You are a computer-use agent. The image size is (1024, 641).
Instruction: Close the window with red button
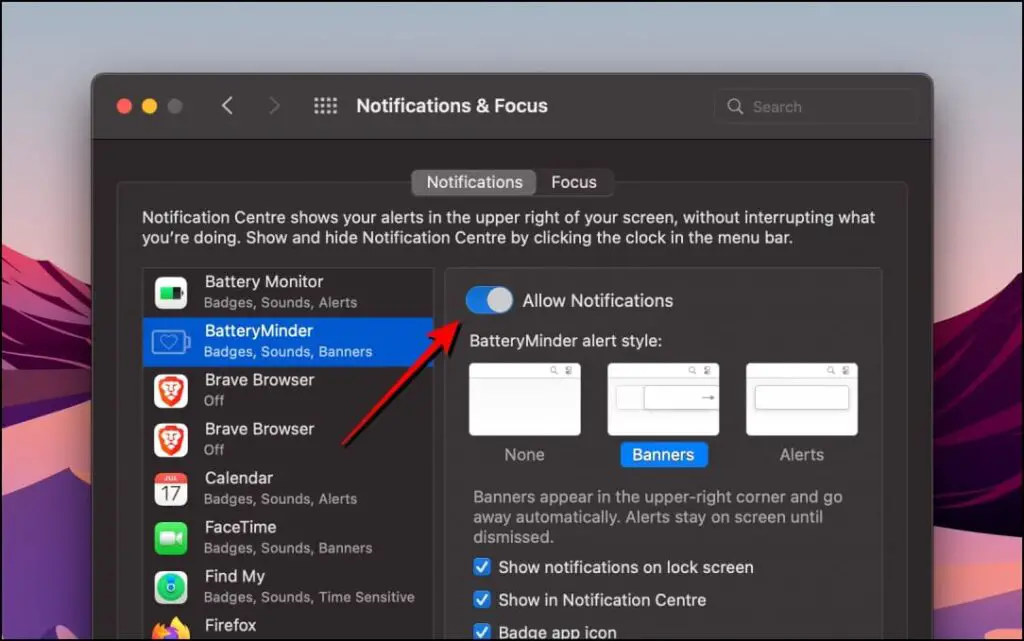click(x=124, y=106)
